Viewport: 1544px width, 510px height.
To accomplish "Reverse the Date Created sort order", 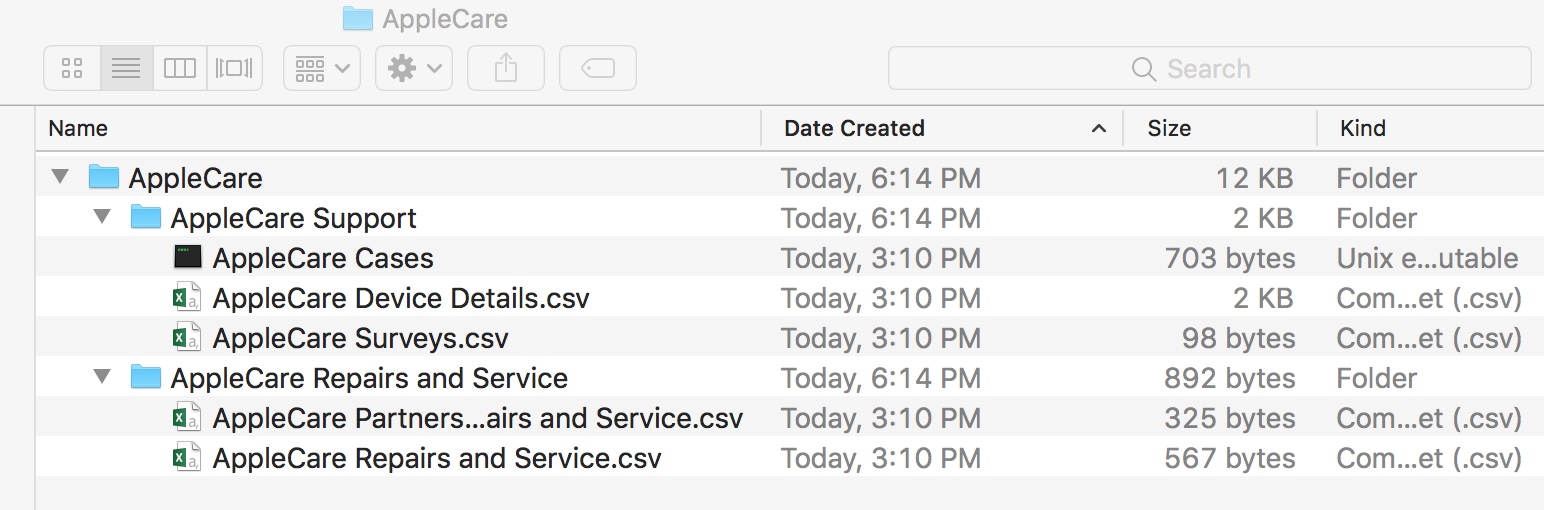I will (x=942, y=128).
